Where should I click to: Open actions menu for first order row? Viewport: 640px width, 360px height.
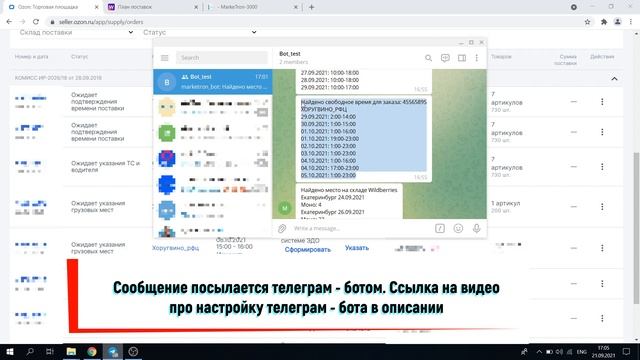pos(602,102)
